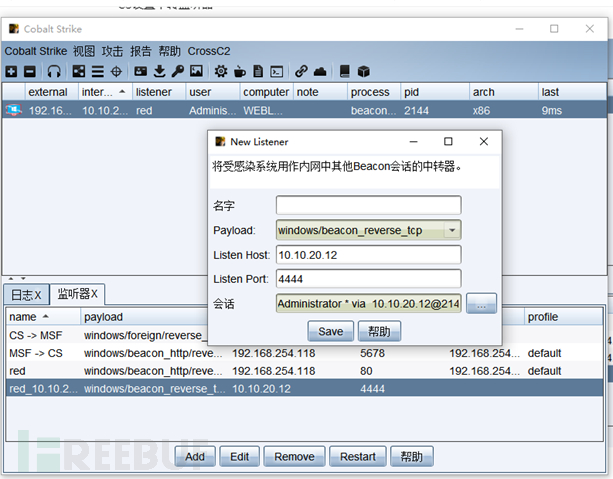Close the New Listener dialog
Screen dimensions: 613x479
[484, 142]
